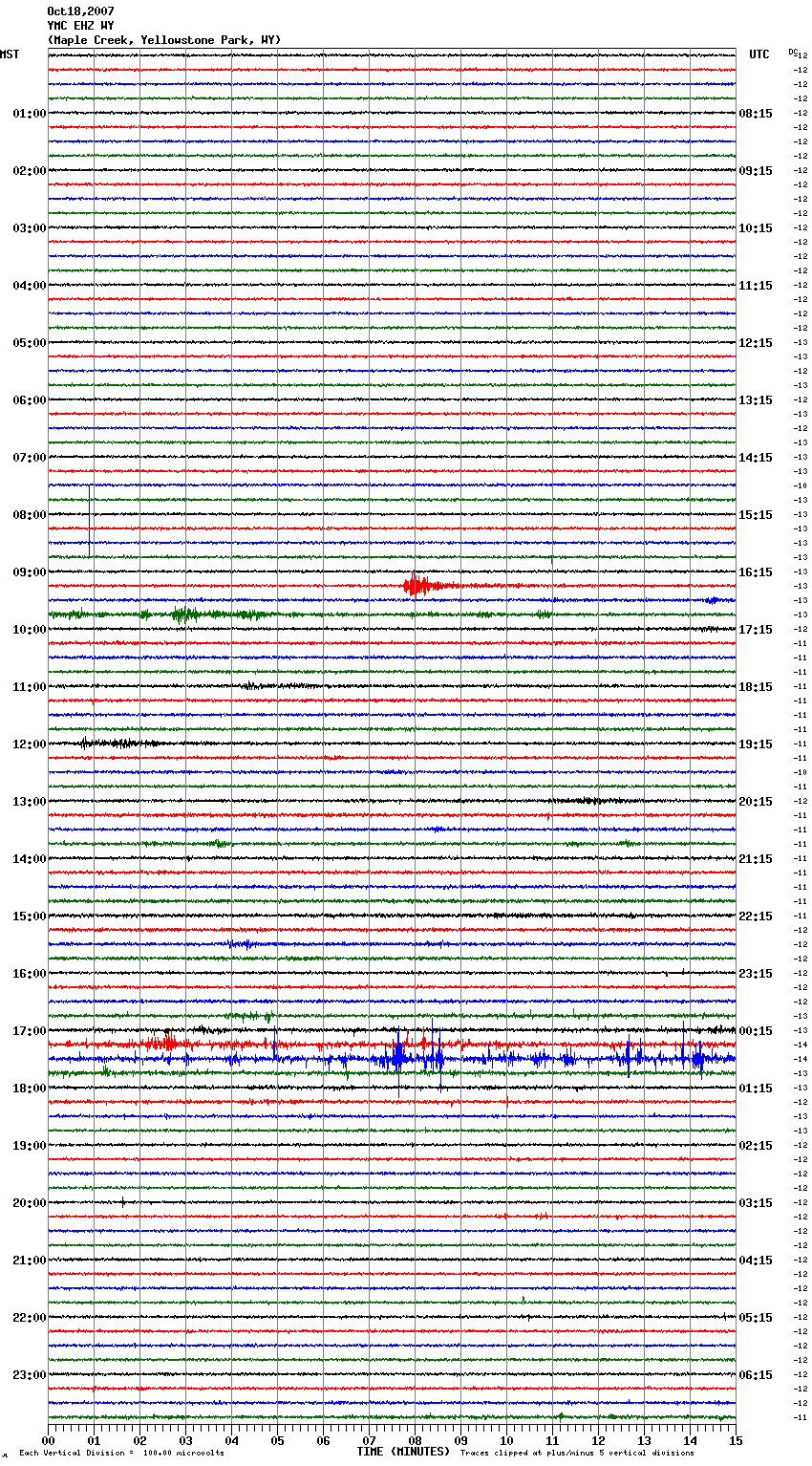
Task: Click the red burst on the 17:15 MST trace
Action: tap(167, 1043)
